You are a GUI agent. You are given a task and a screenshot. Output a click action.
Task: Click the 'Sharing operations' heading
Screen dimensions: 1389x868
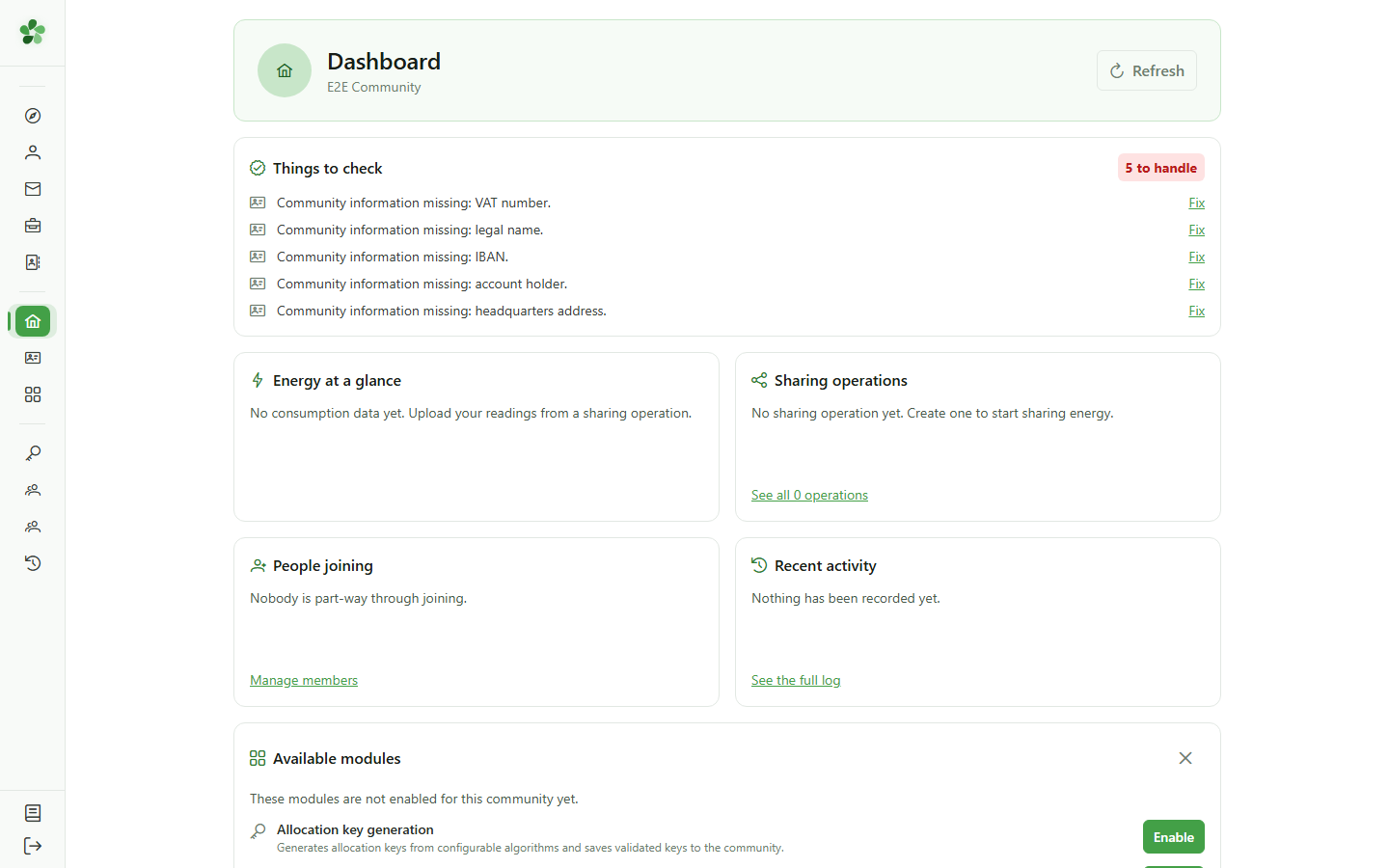coord(841,381)
